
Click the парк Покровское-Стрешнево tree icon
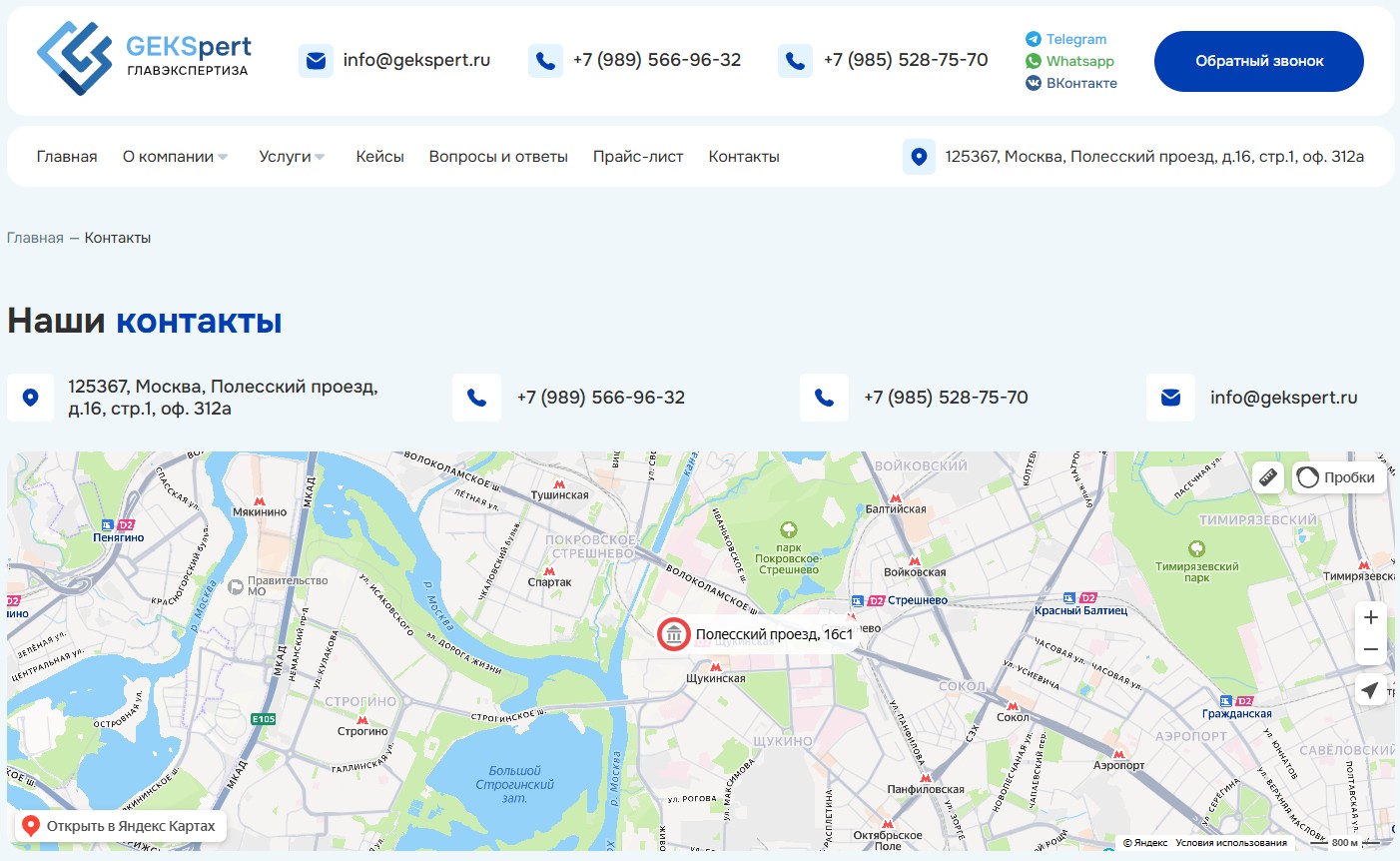pyautogui.click(x=789, y=530)
